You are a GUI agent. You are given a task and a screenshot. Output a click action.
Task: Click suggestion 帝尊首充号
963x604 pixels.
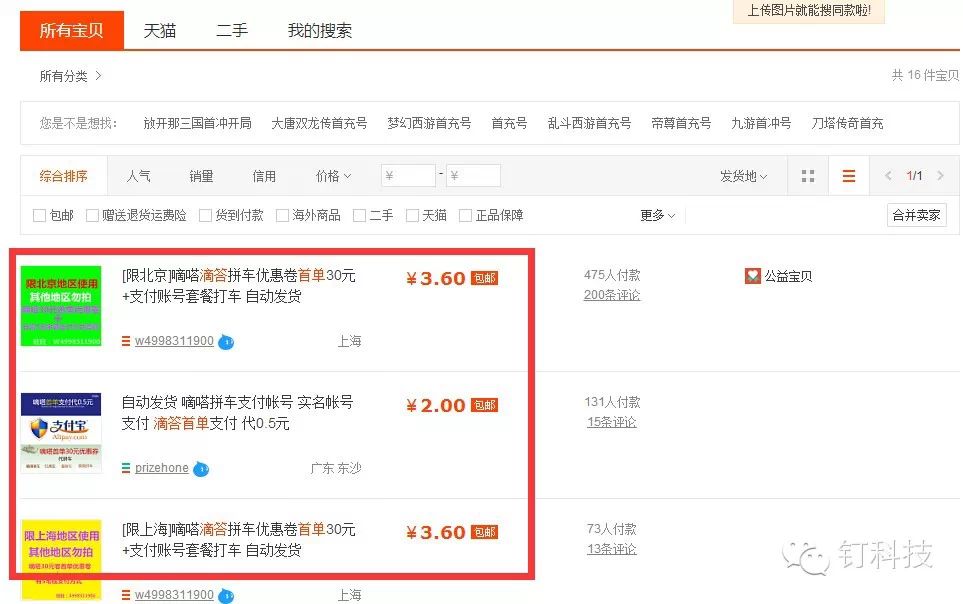(681, 124)
